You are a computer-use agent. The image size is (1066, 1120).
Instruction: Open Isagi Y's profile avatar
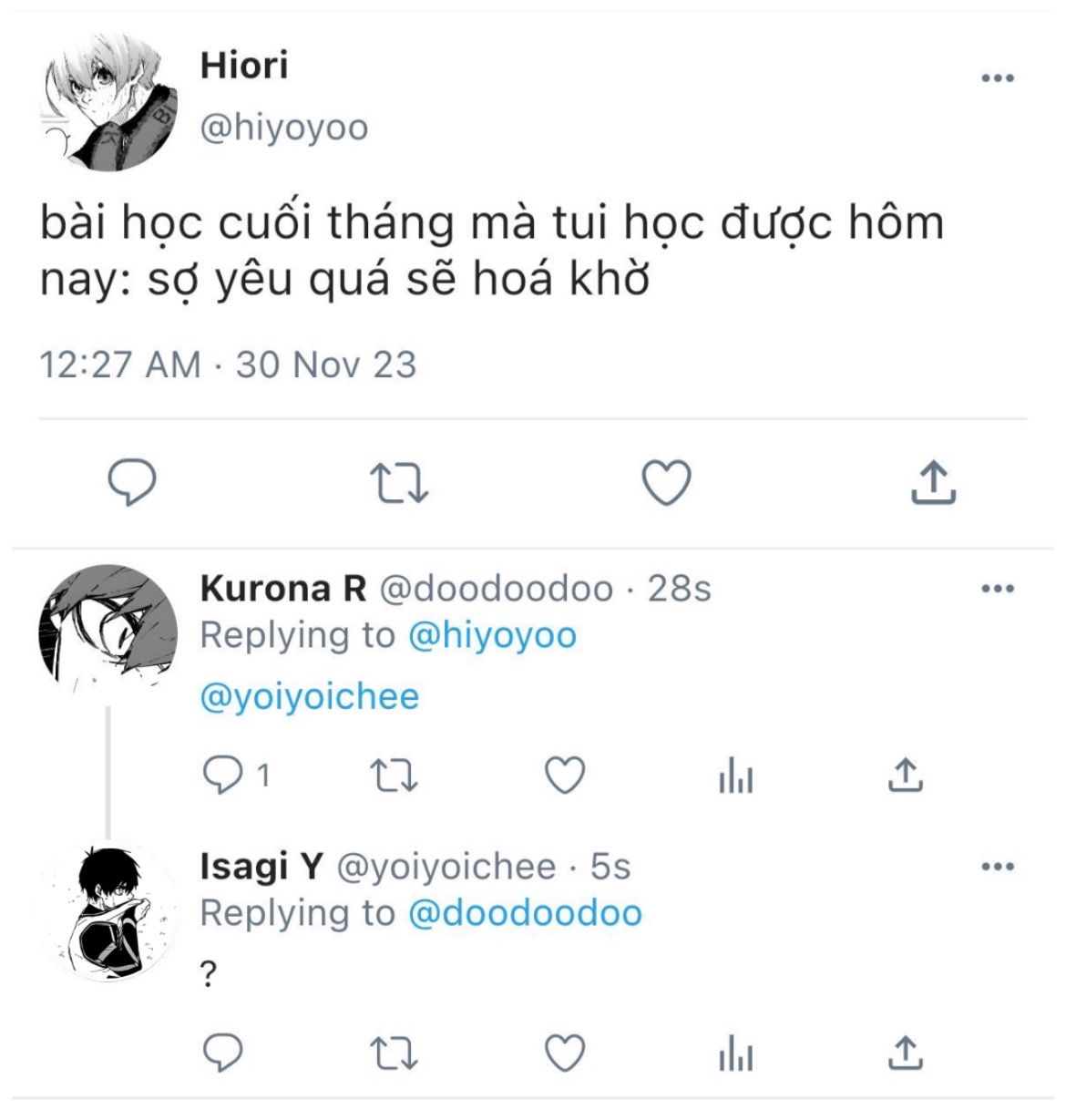point(110,912)
